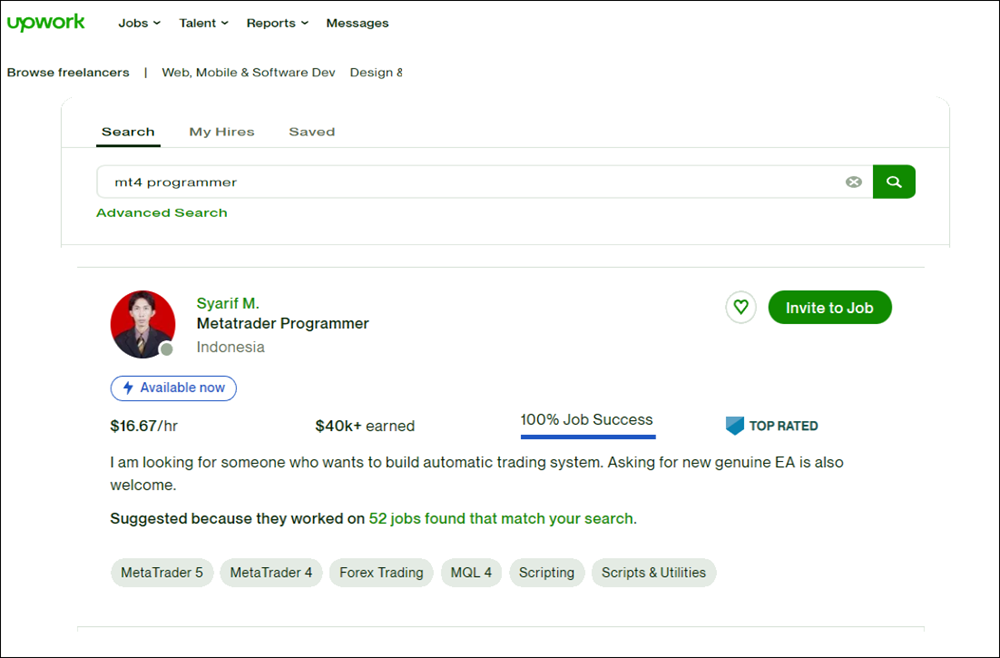1000x658 pixels.
Task: Open the Advanced Search link
Action: pos(162,213)
